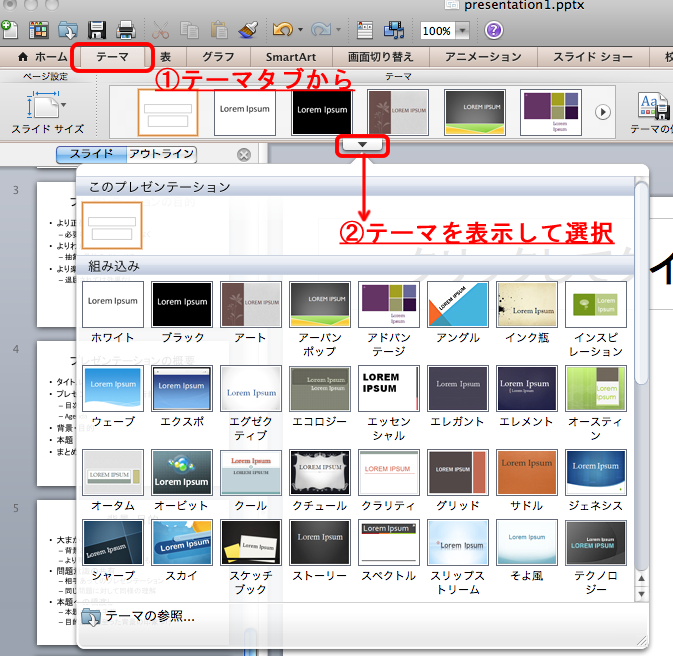Click the gallery scrollbar down arrow
The image size is (673, 656).
click(x=641, y=594)
